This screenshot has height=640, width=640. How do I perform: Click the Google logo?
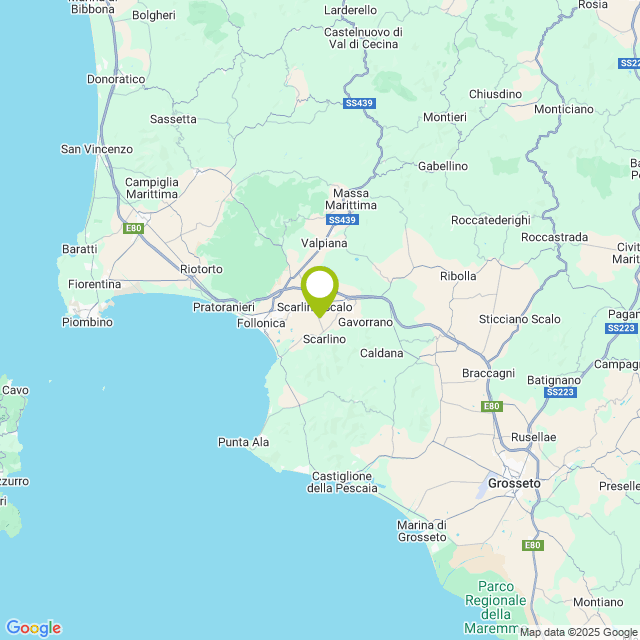coord(34,628)
